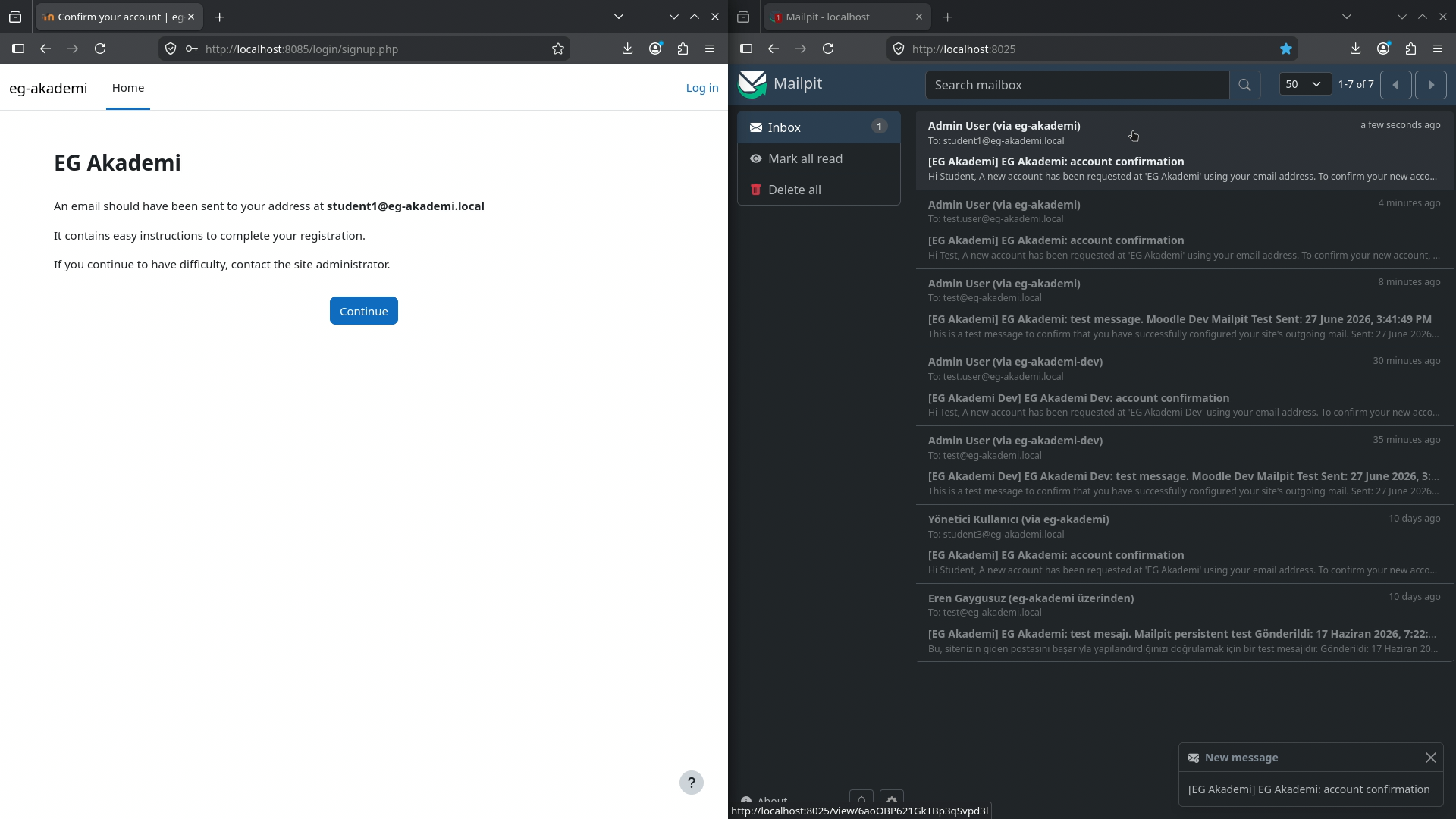Go to next page of Mailpit messages

coord(1431,85)
